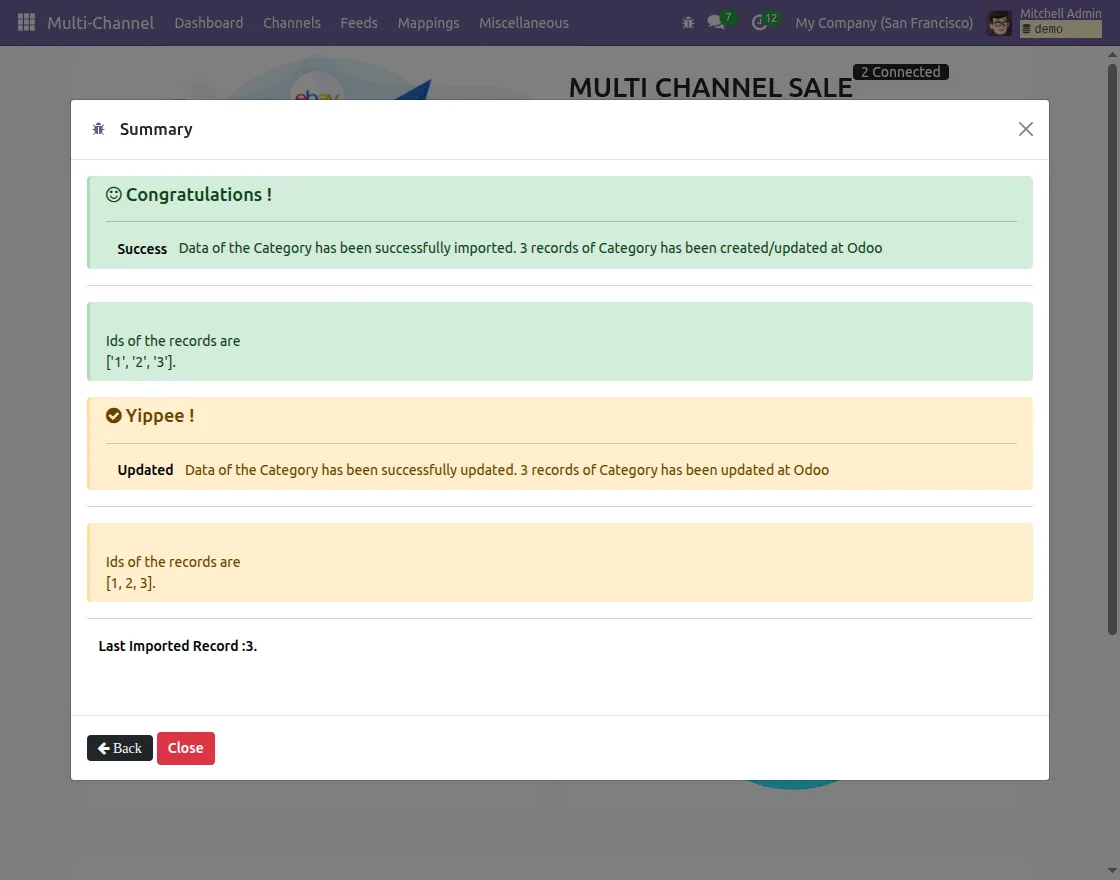This screenshot has height=880, width=1120.
Task: Click the scrollbar down arrow
Action: pos(1112,870)
